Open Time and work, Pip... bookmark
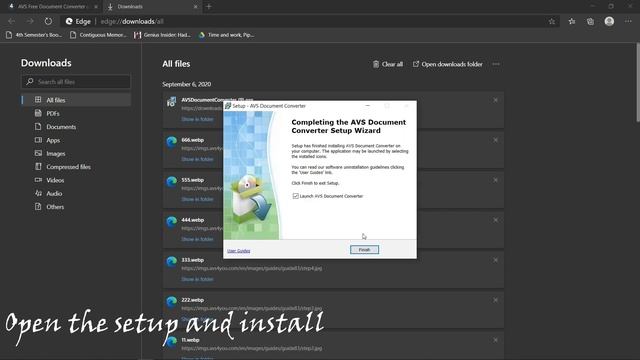 227,35
